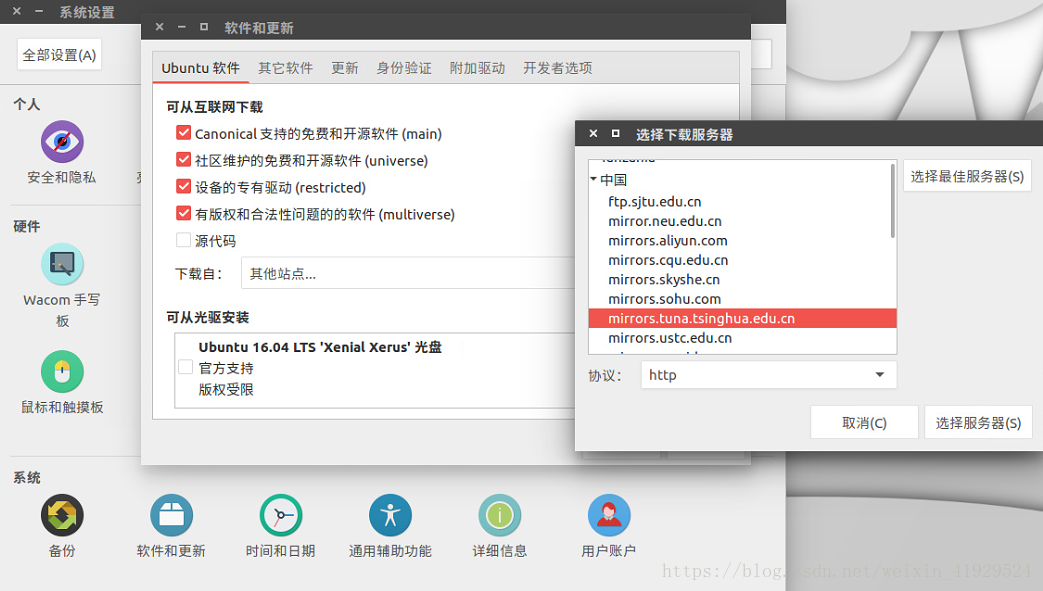The image size is (1043, 591).
Task: Click the 选择最佳服务器(S) button
Action: pyautogui.click(x=967, y=176)
